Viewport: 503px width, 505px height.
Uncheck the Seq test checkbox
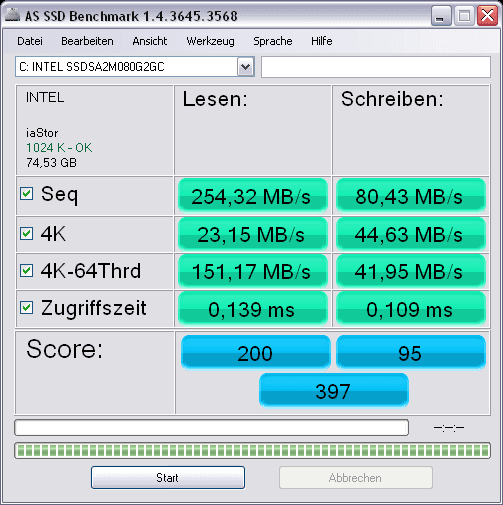pyautogui.click(x=26, y=193)
